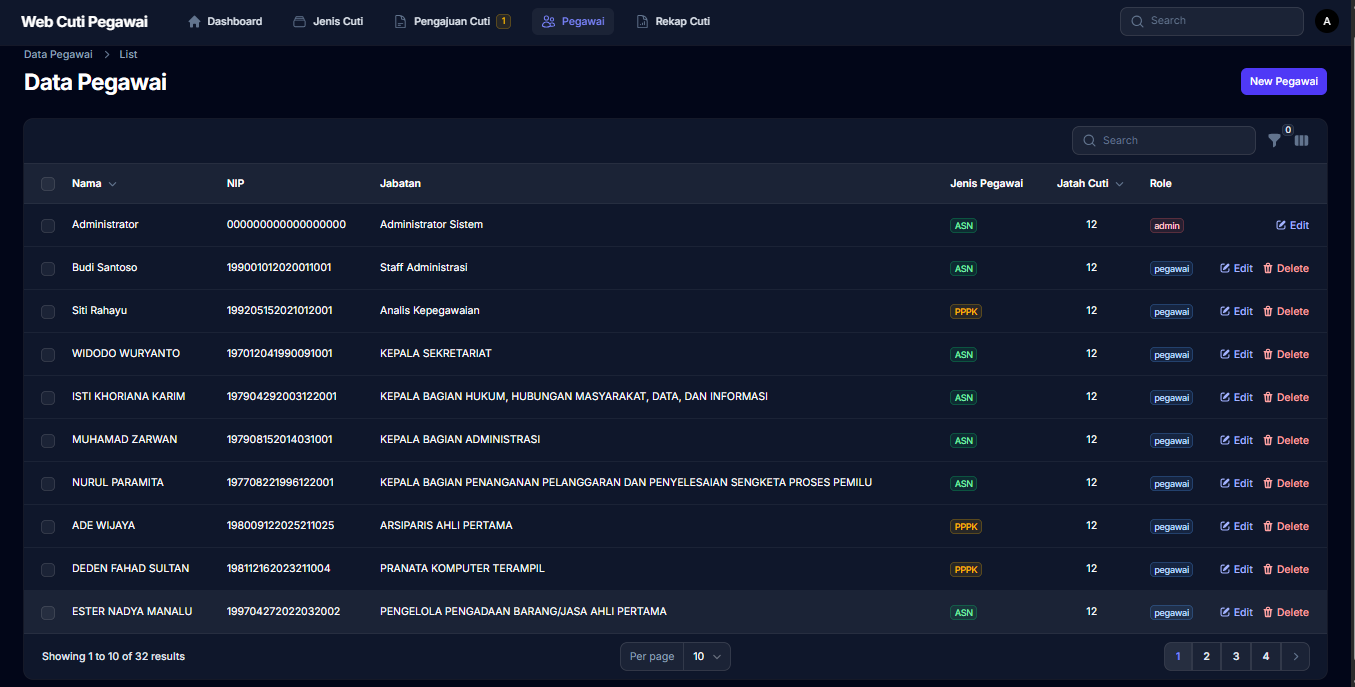Check the box for NURUL PARAMITA
The height and width of the screenshot is (687, 1355).
(x=48, y=484)
